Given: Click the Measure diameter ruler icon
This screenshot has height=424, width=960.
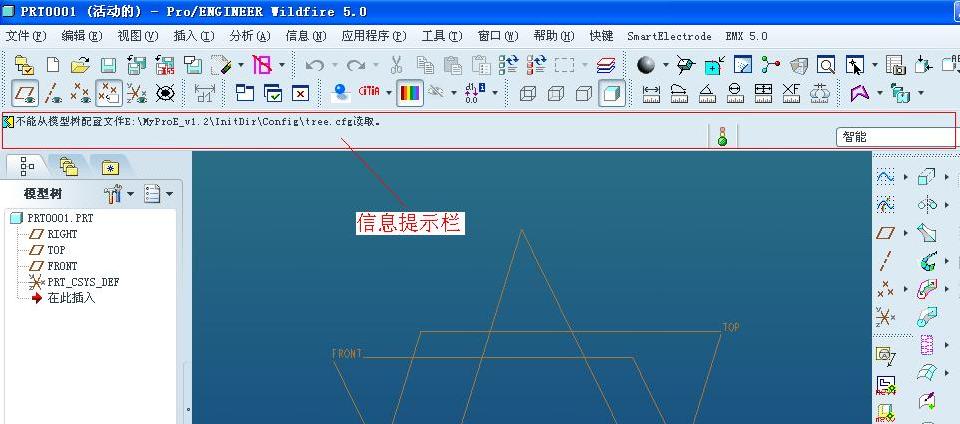Looking at the screenshot, I should [x=735, y=93].
